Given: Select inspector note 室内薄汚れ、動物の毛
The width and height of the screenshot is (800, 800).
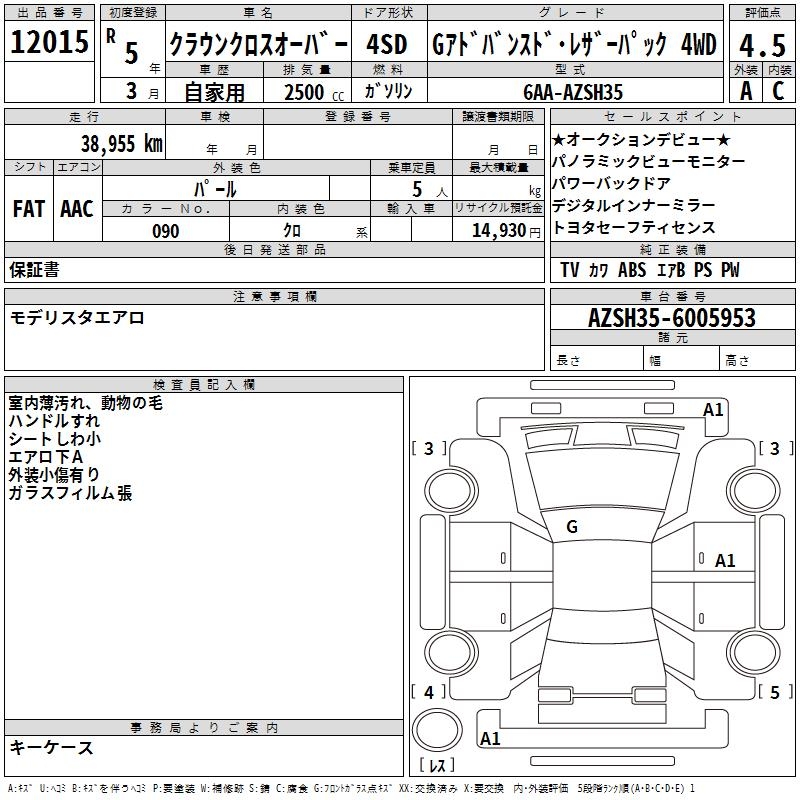Looking at the screenshot, I should 86,403.
